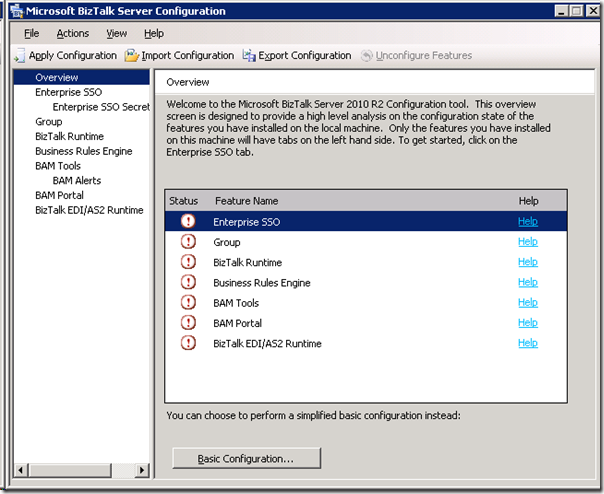Open the File menu

pyautogui.click(x=32, y=33)
